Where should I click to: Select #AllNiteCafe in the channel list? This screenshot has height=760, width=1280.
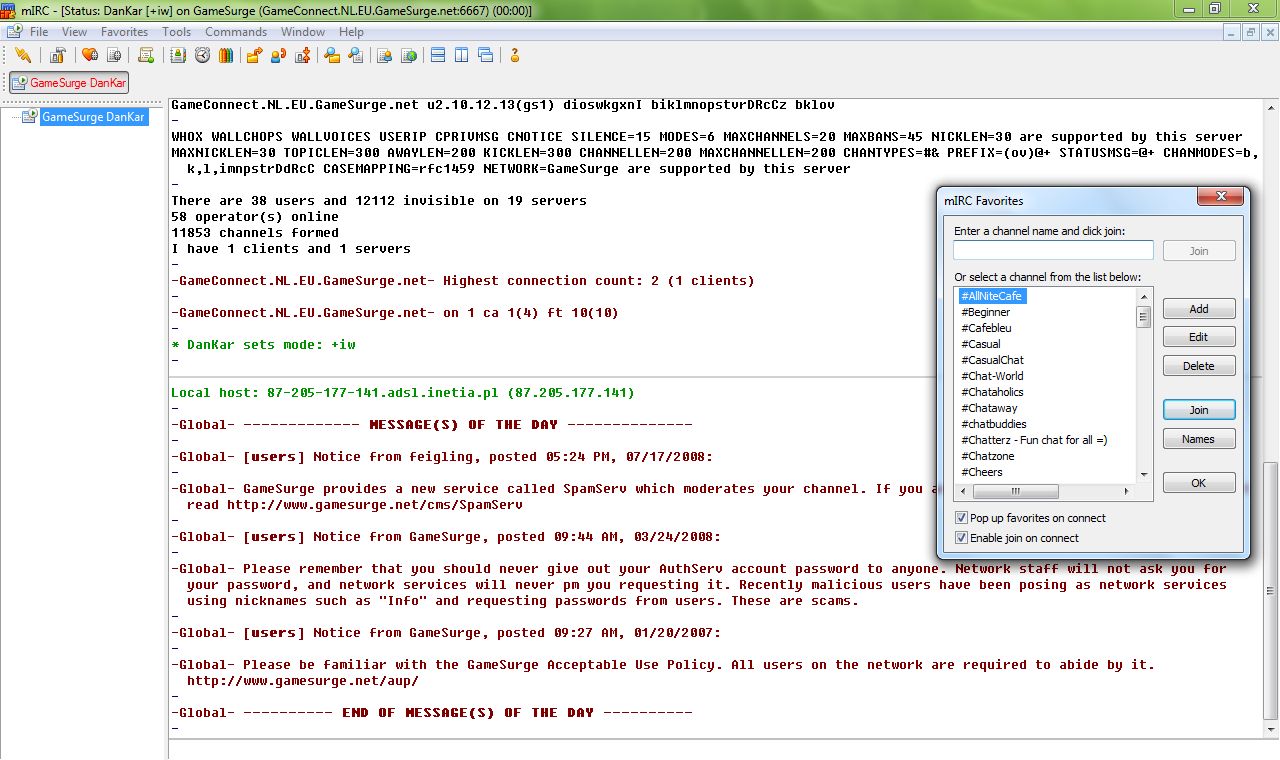(x=993, y=296)
